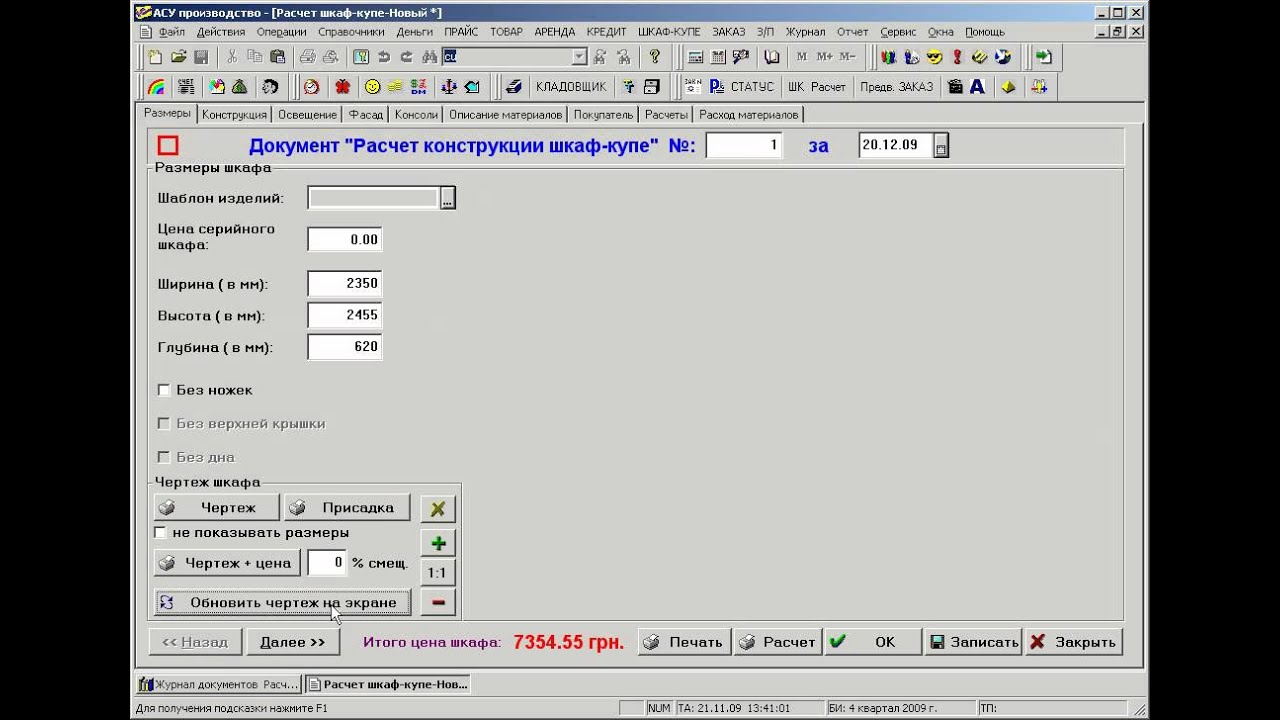Viewport: 1280px width, 720px height.
Task: Click the rainbow icon
Action: [x=156, y=87]
